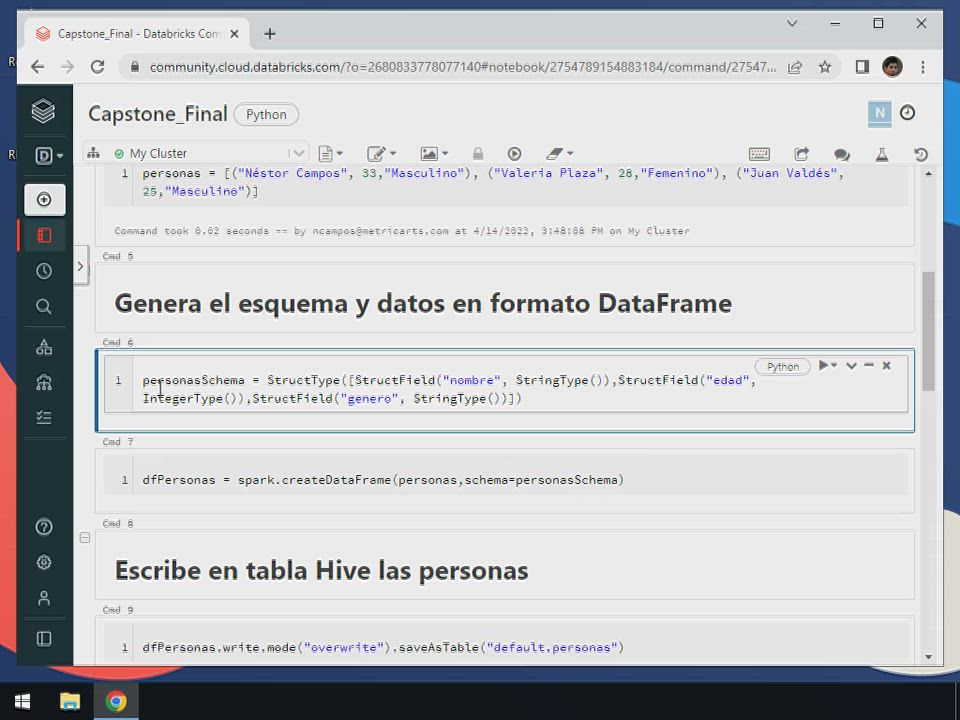The image size is (960, 720).
Task: Toggle the sidebar menu collapse button
Action: [x=44, y=638]
